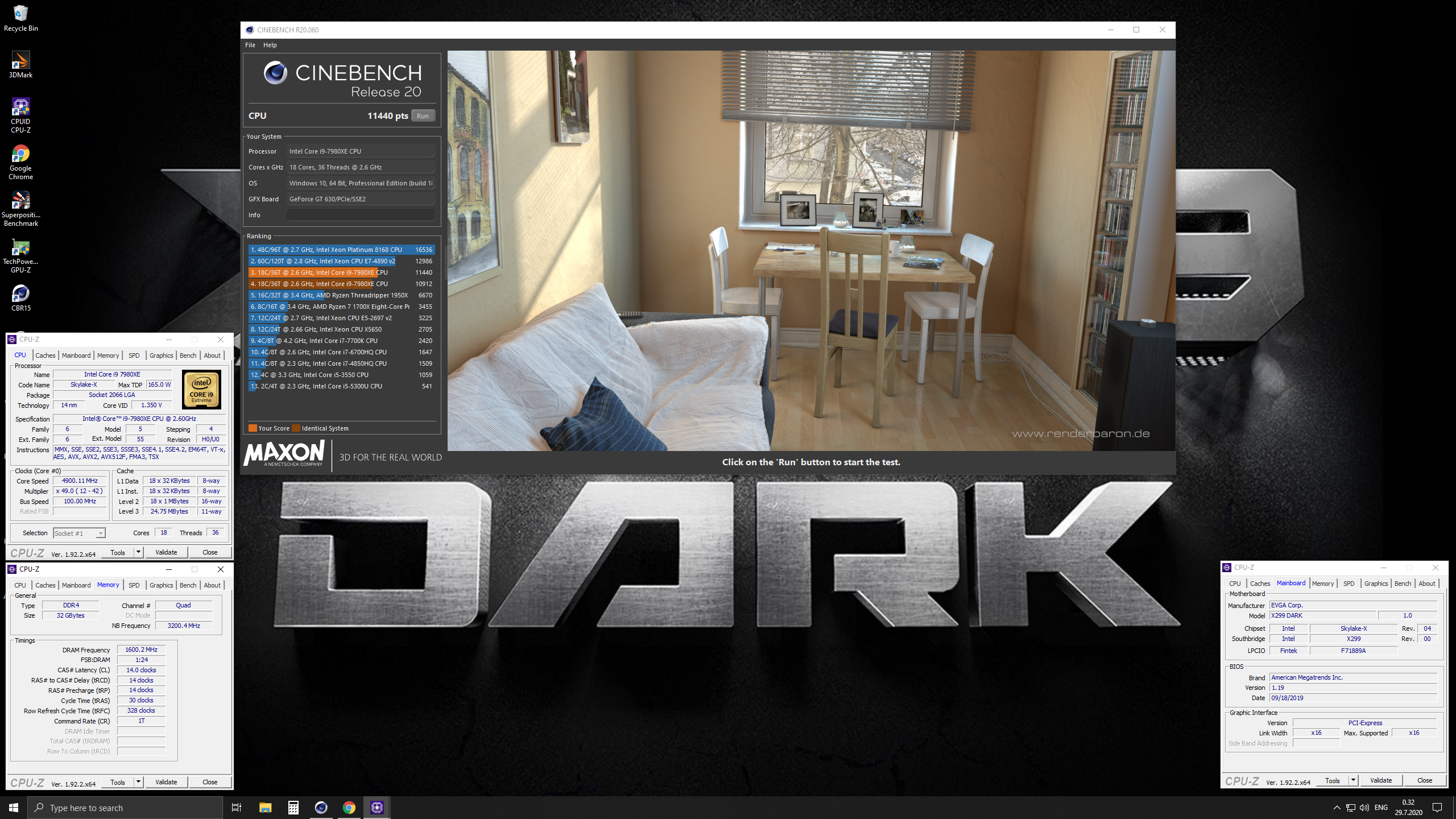The image size is (1456, 819).
Task: Open the Tools dropdown arrow in the top-left CPU-Z window
Action: click(x=138, y=552)
